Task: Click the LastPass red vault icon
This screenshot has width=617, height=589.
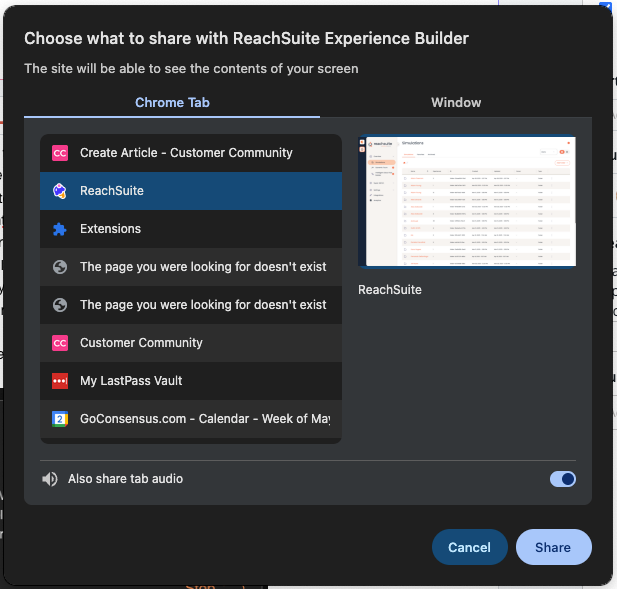Action: [x=60, y=381]
